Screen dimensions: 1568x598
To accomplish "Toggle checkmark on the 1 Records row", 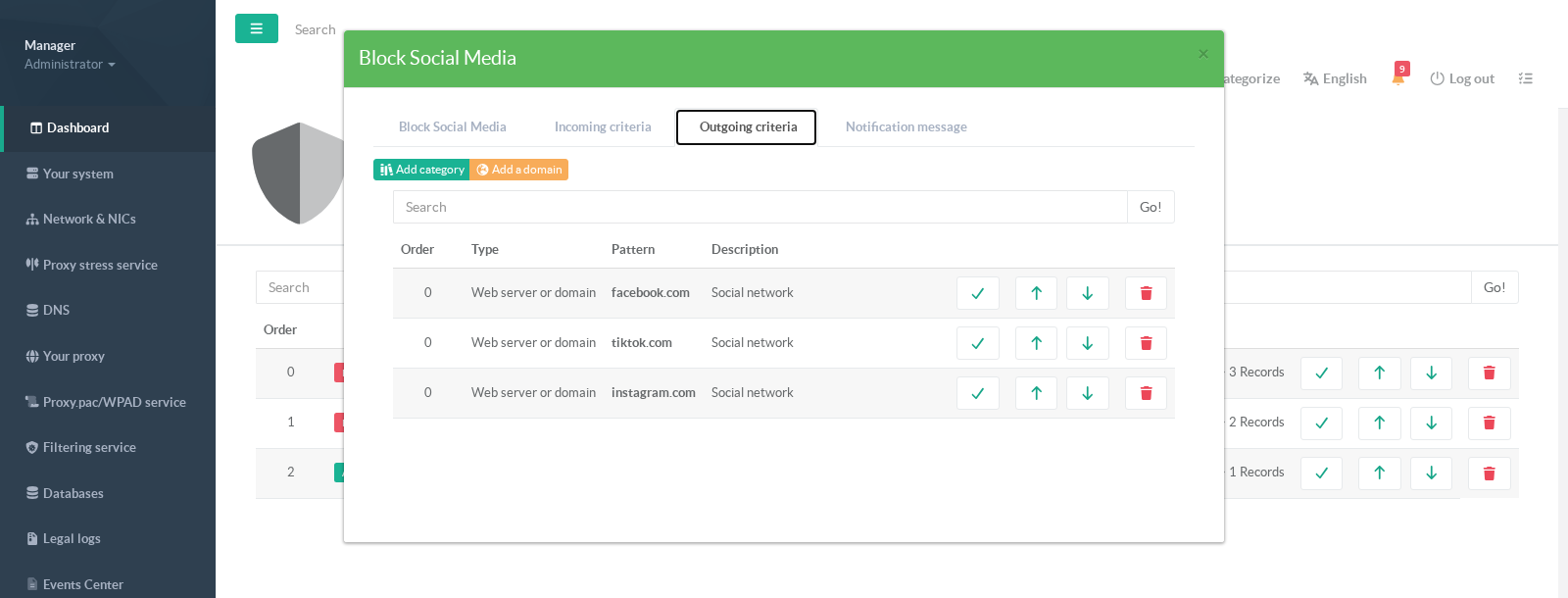I will (1322, 473).
